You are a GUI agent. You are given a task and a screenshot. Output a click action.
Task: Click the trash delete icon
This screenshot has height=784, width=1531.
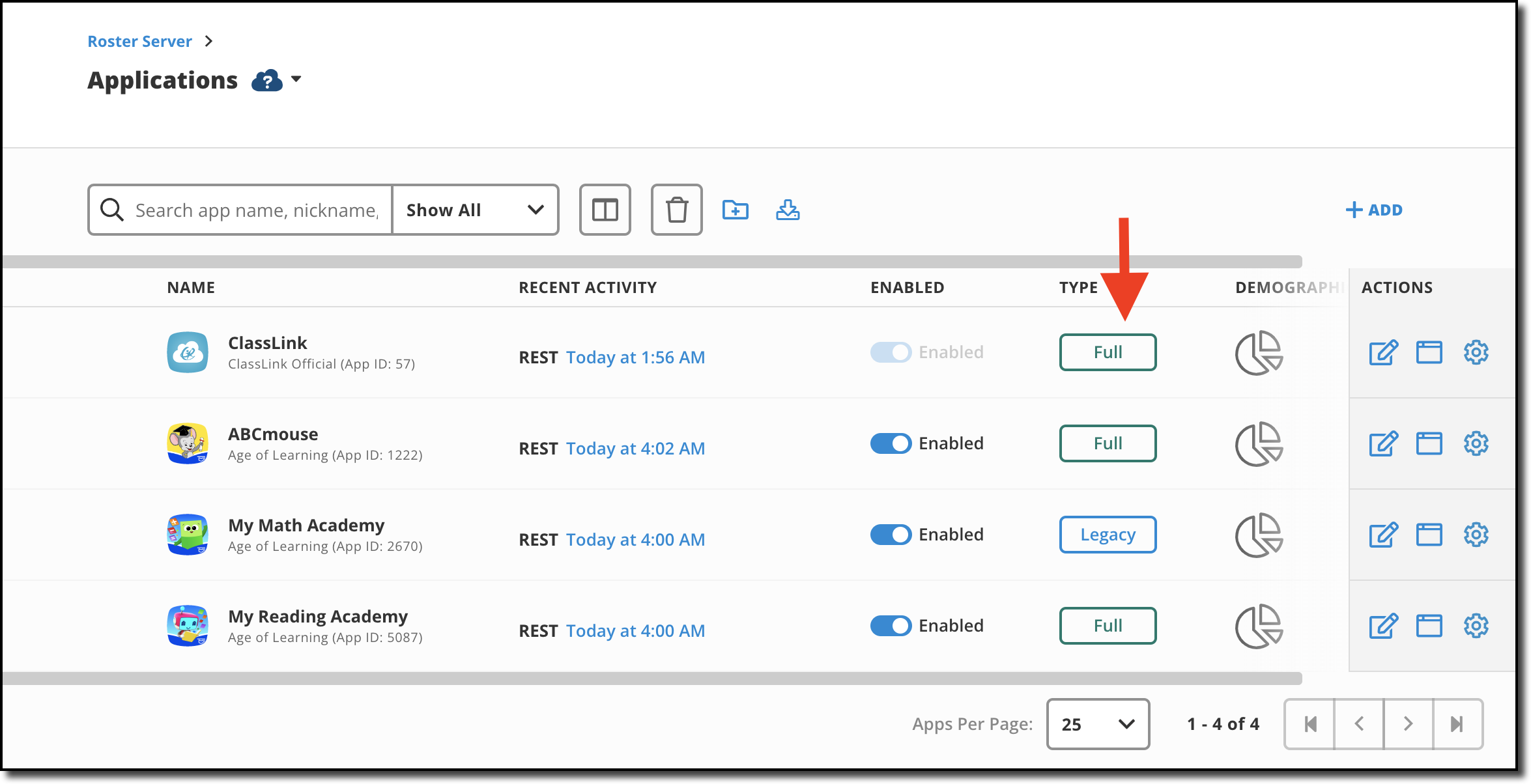click(676, 210)
